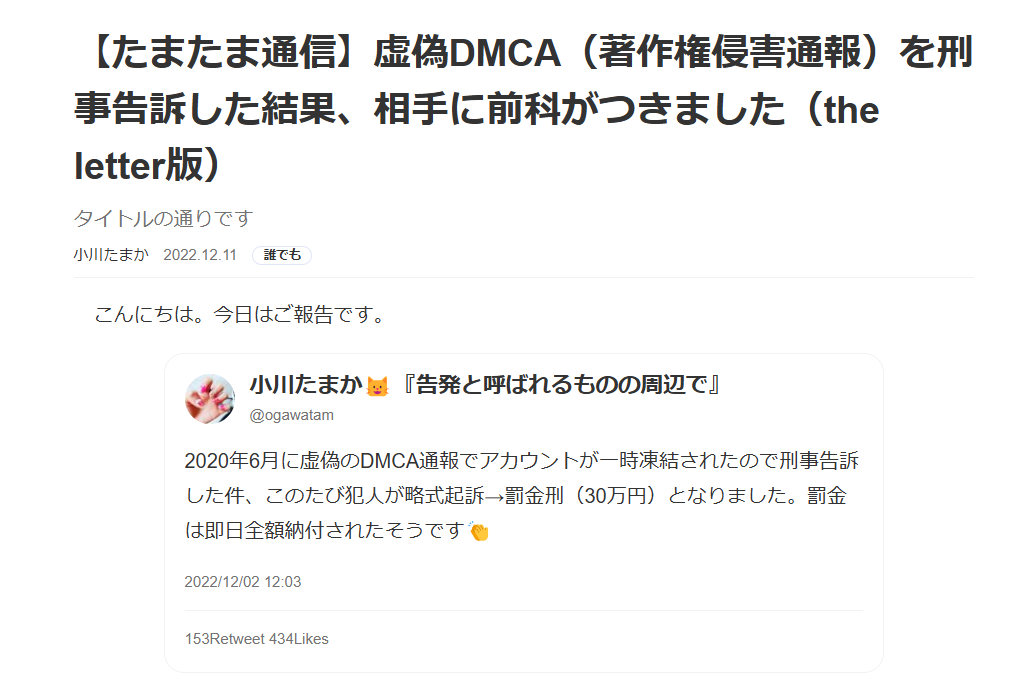Click the subtitle タイトルの通りです

pos(163,218)
